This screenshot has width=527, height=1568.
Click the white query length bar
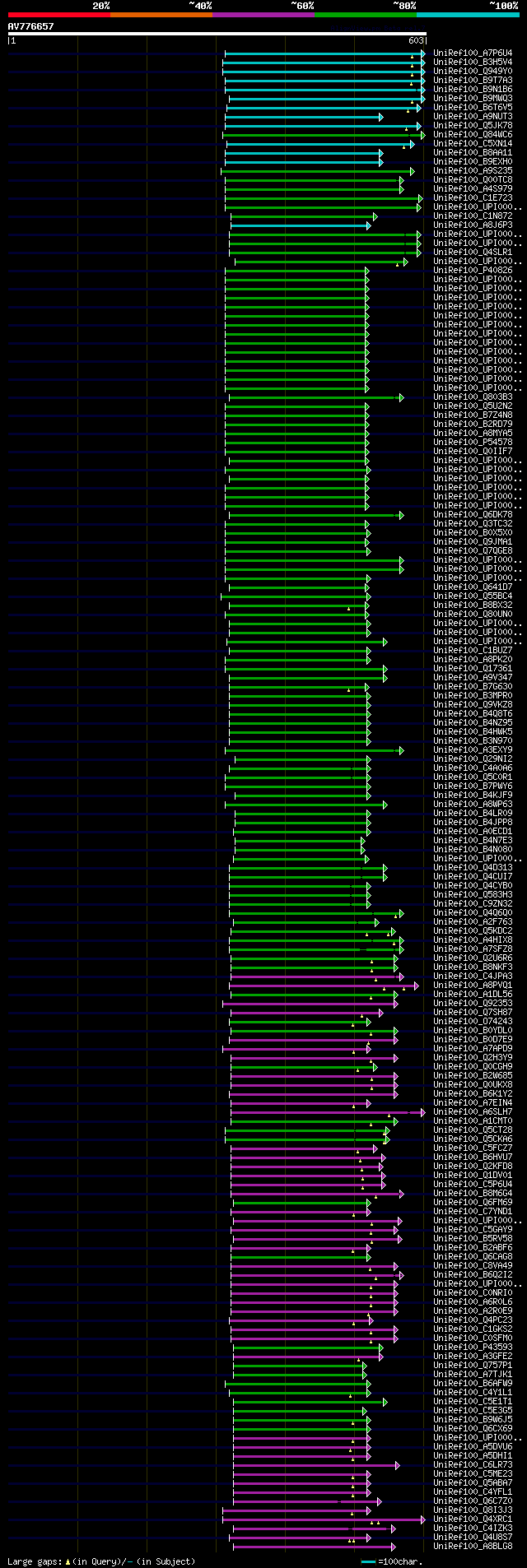point(217,34)
